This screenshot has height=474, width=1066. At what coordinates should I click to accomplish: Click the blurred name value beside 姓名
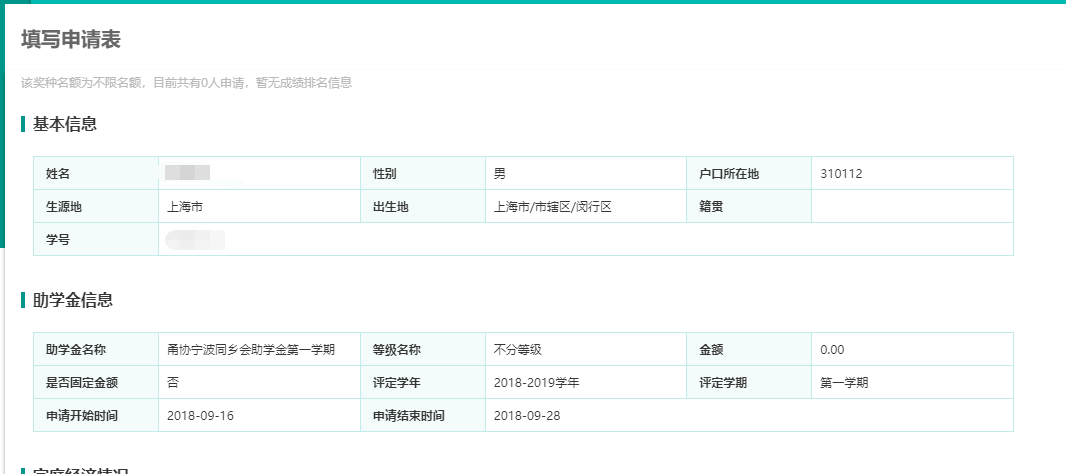188,173
